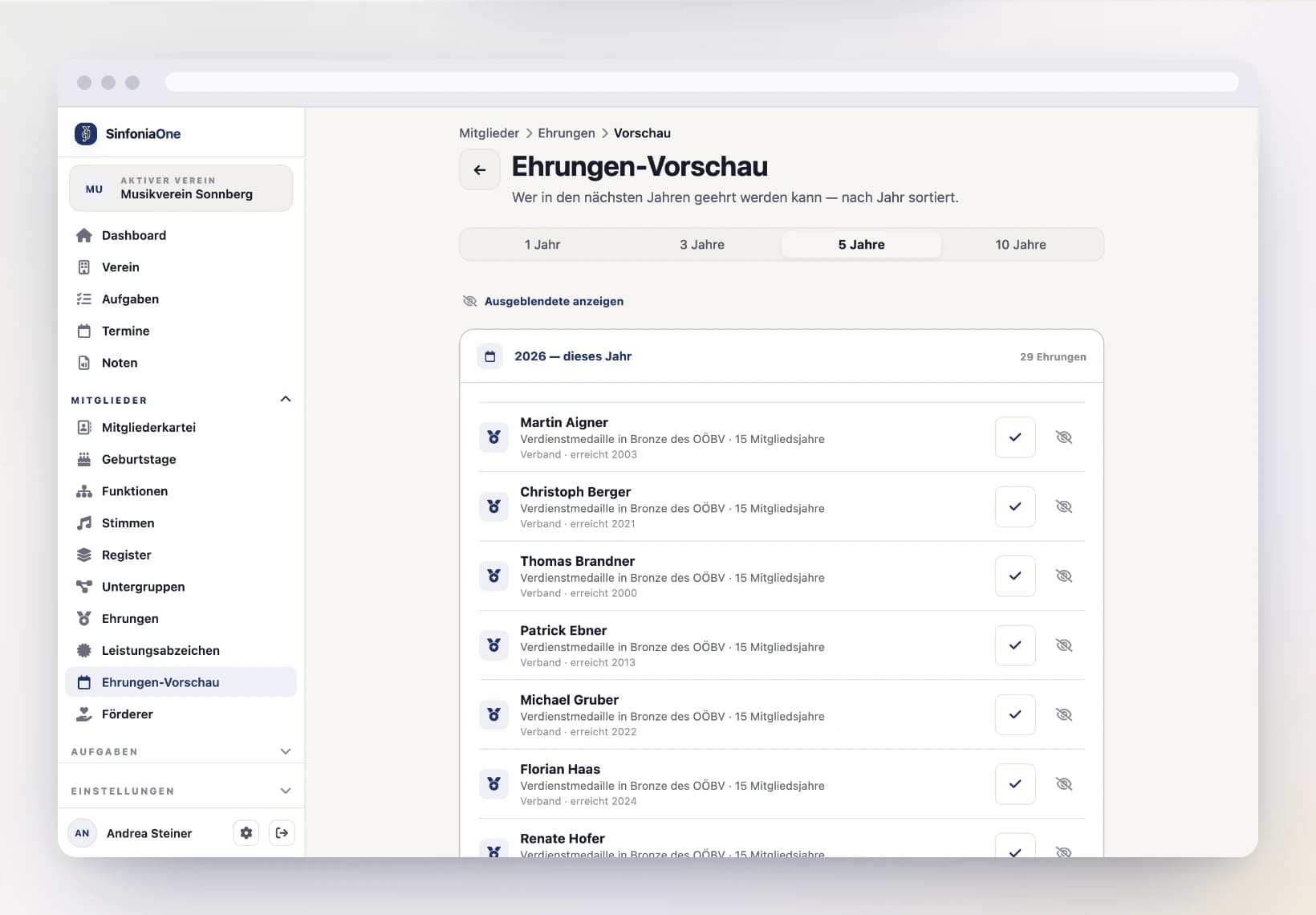Open Mitglieder breadcrumb link
The image size is (1316, 915).
[x=489, y=133]
